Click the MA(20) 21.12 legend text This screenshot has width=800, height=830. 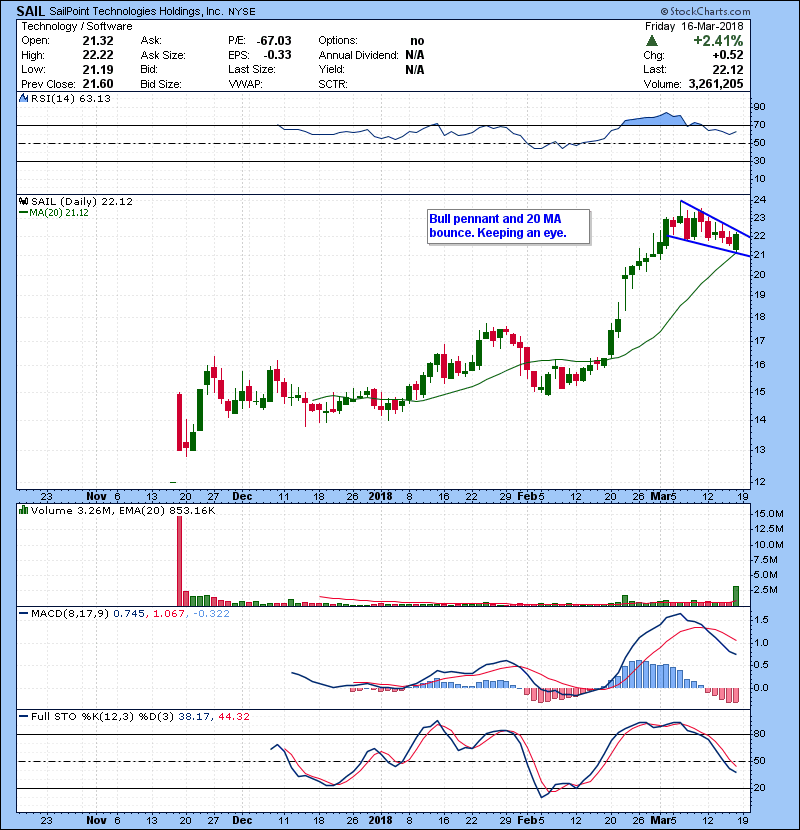(59, 213)
